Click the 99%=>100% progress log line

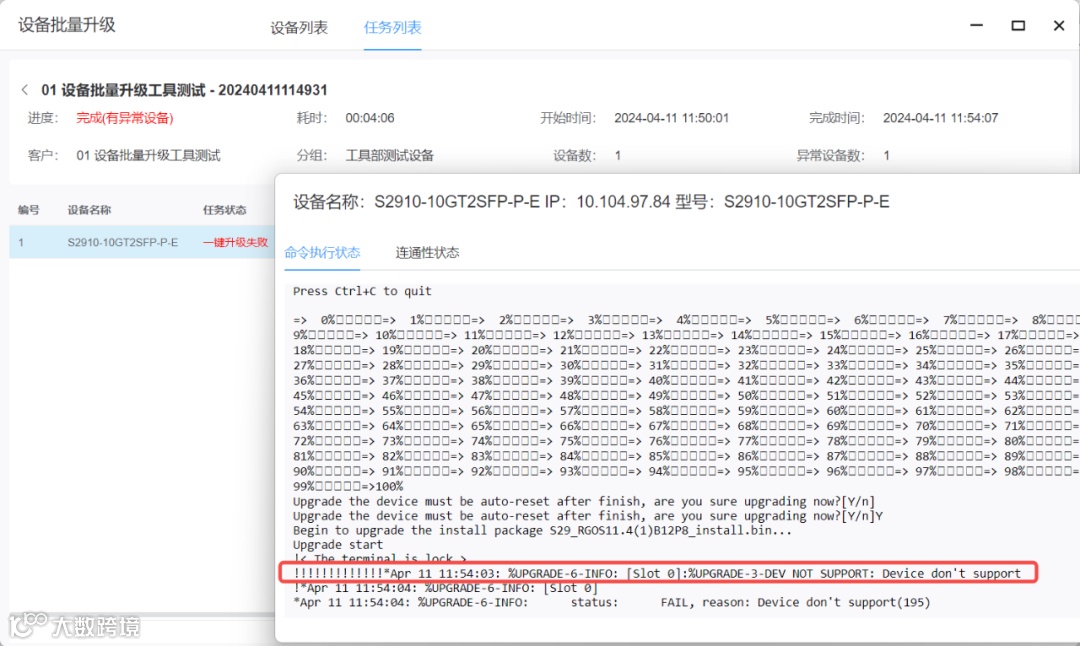(348, 486)
